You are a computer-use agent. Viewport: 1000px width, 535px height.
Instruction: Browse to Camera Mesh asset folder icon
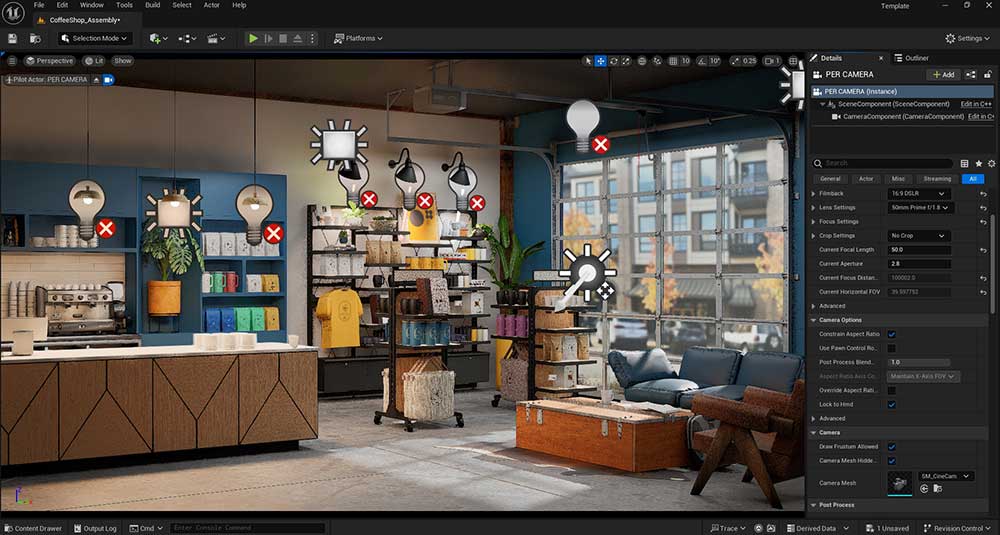pos(938,488)
